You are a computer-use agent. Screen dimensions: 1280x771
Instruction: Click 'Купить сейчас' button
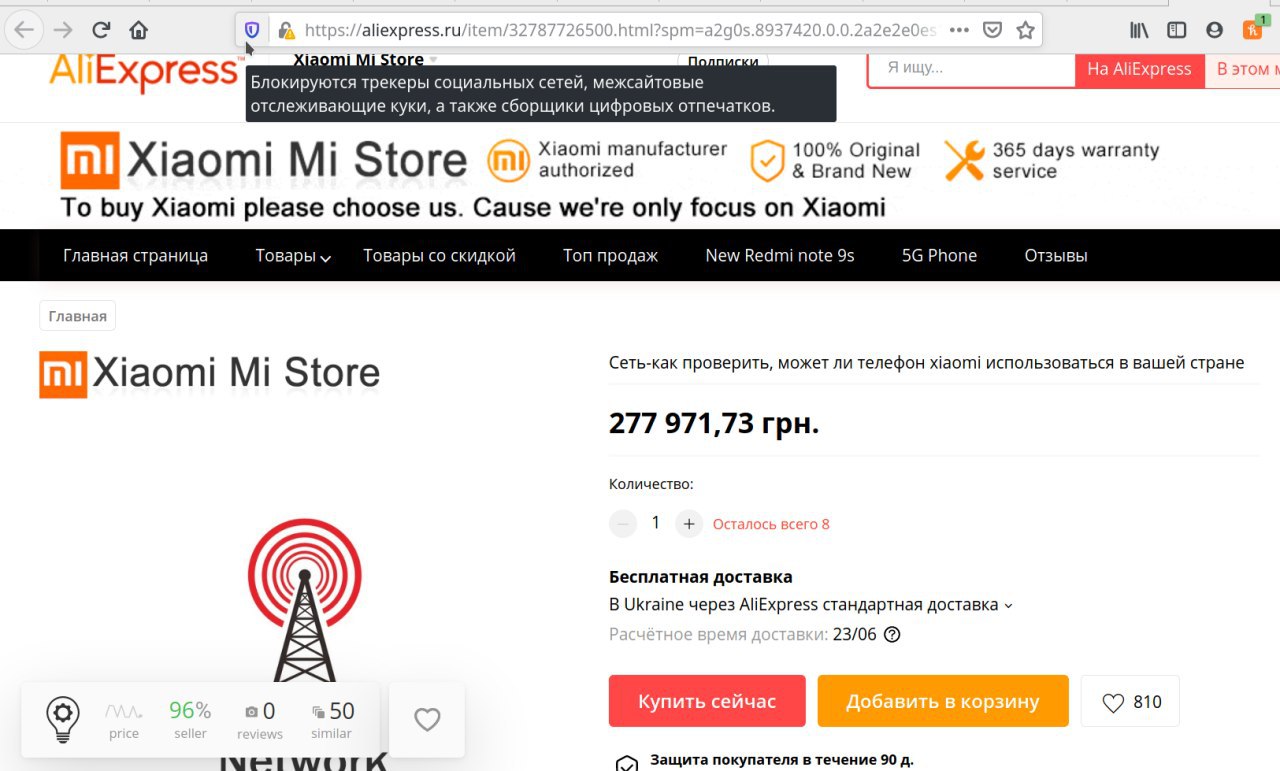[707, 701]
